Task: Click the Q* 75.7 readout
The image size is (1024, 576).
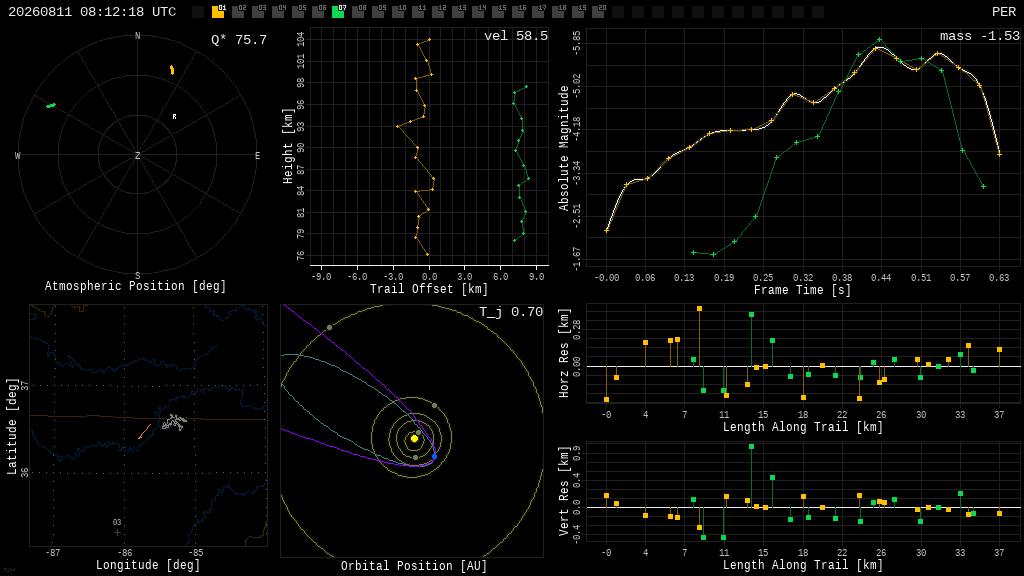Action: point(239,40)
